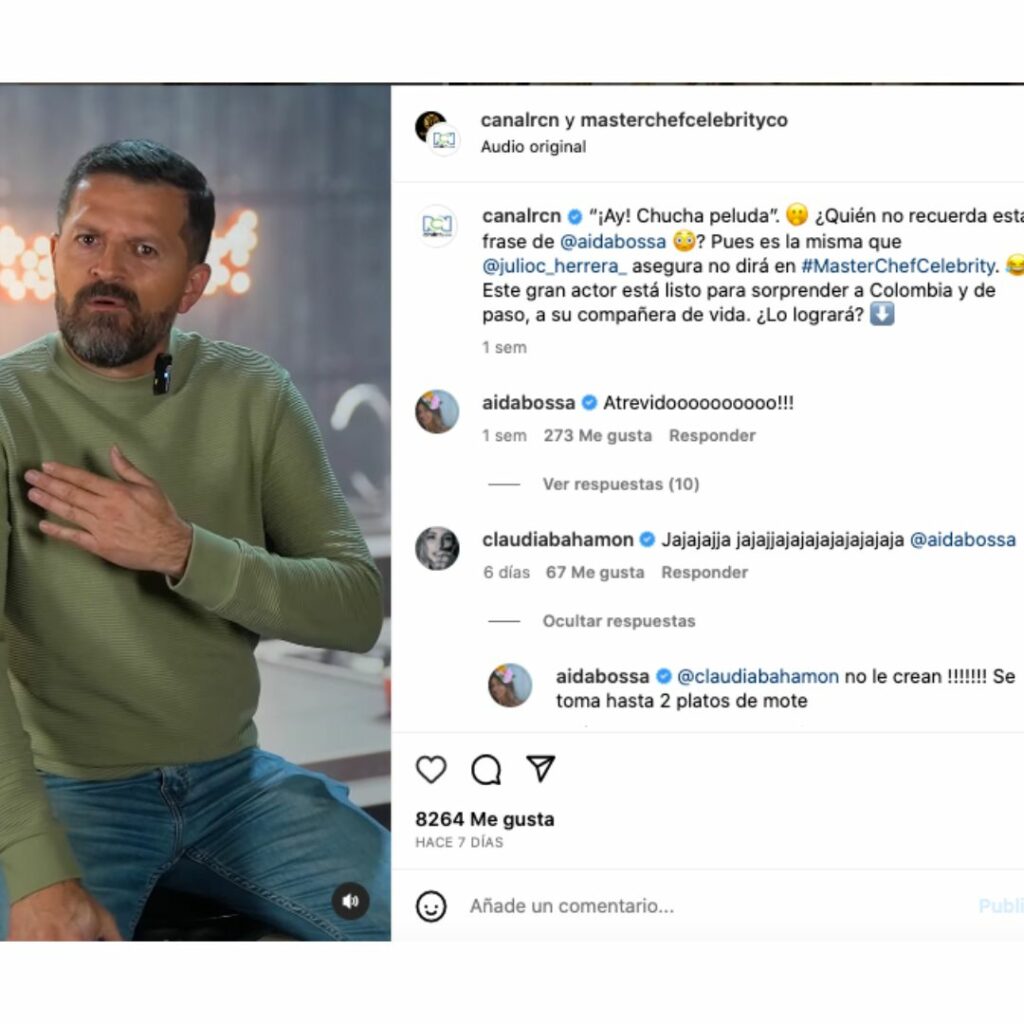Reply to aidabossa's comment via Responder
The height and width of the screenshot is (1024, 1024).
(712, 435)
